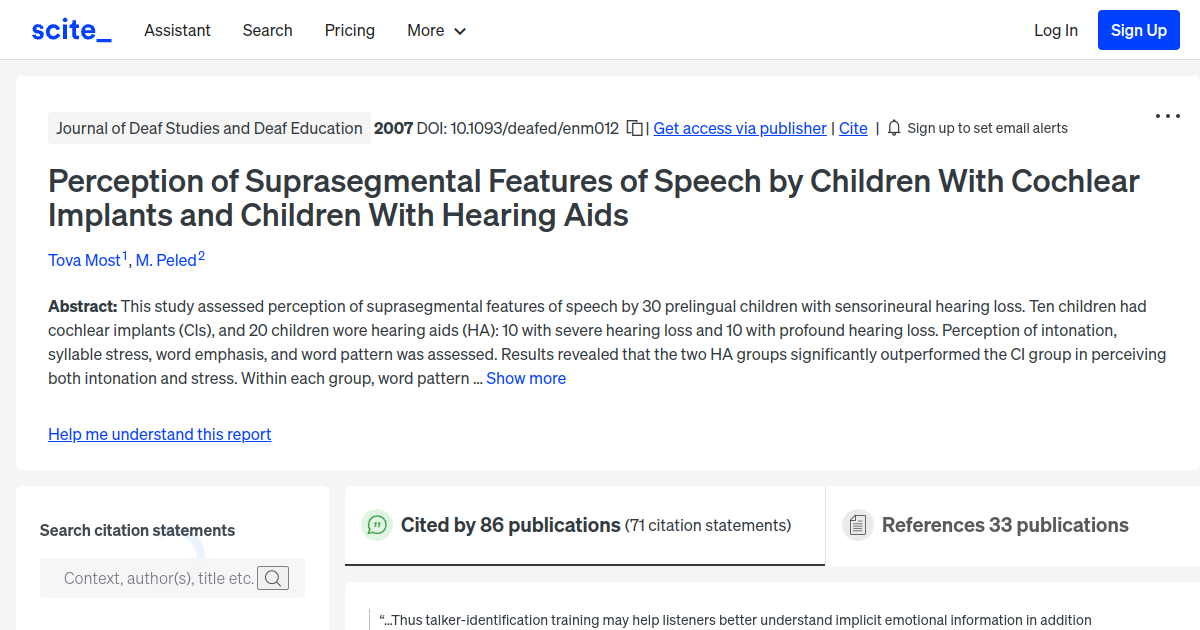Click the bell icon for email alerts
1200x630 pixels.
click(x=893, y=128)
